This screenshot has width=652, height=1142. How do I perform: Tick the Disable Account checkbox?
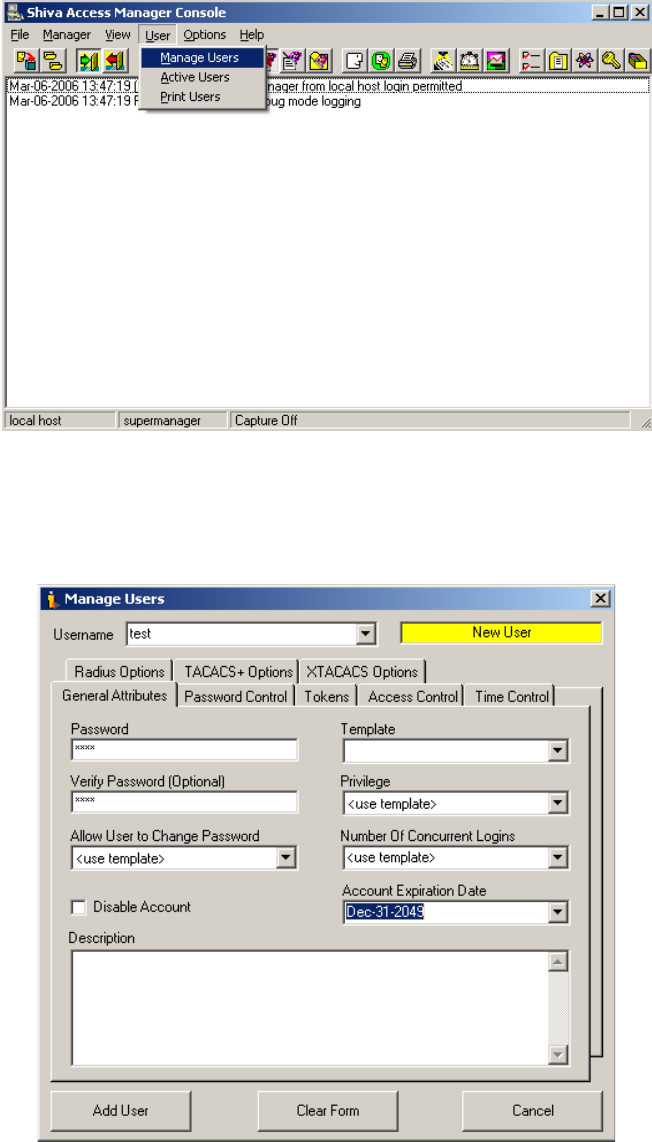(79, 907)
